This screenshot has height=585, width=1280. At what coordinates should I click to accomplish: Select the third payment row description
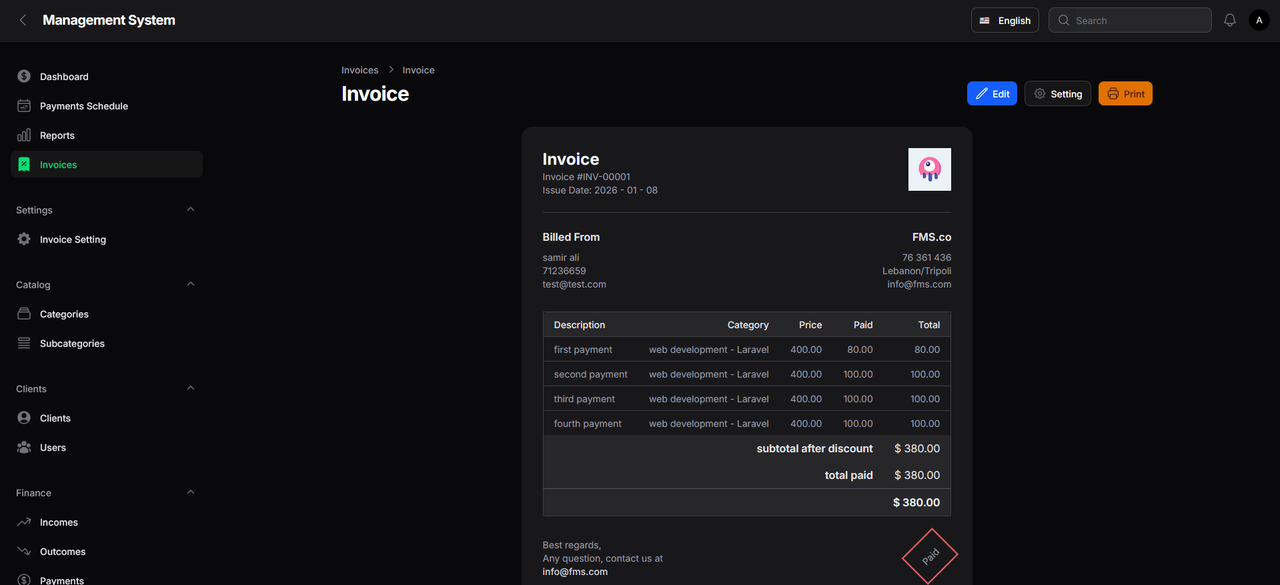click(585, 399)
